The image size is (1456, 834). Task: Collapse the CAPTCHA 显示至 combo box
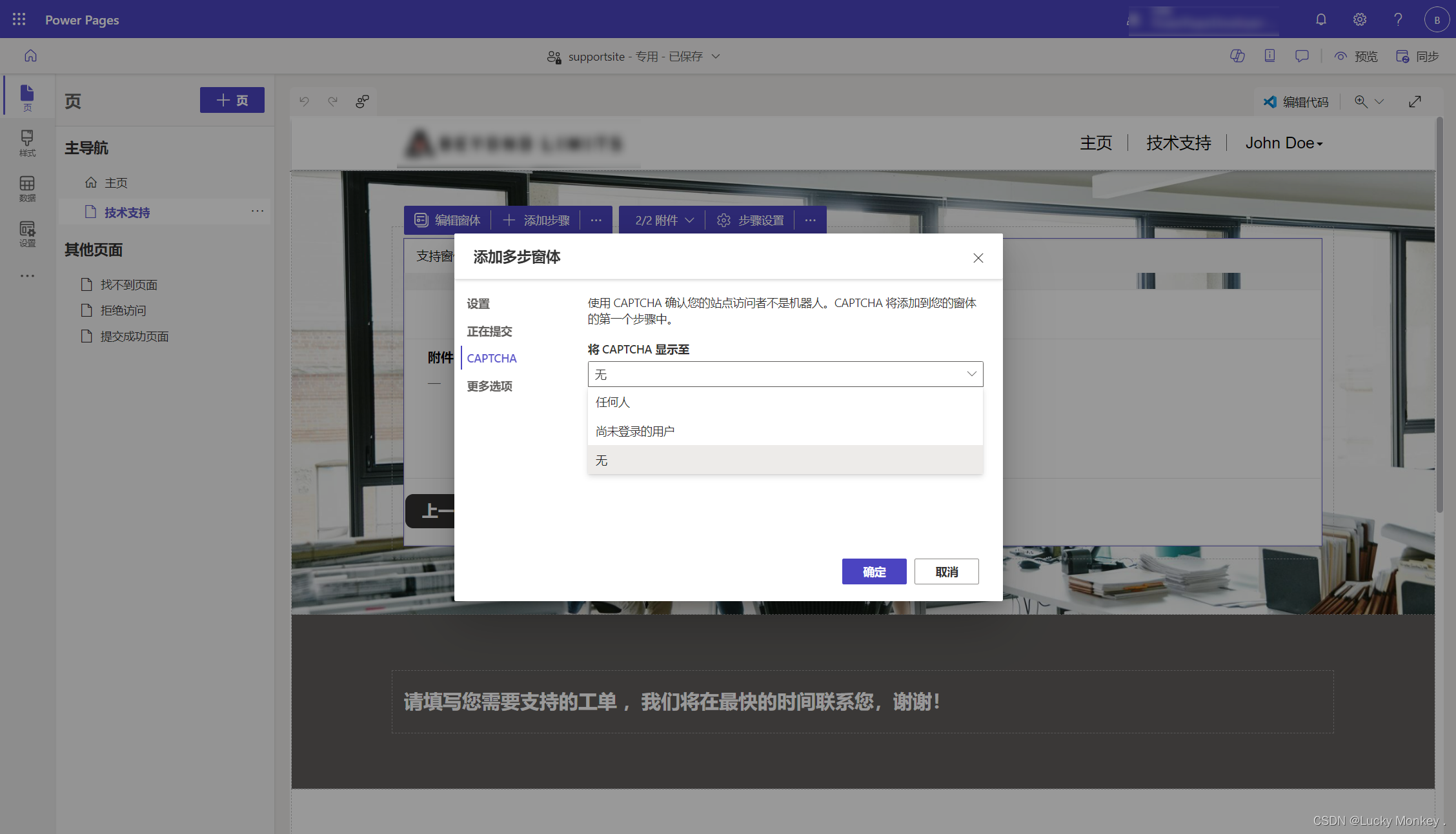pyautogui.click(x=785, y=374)
